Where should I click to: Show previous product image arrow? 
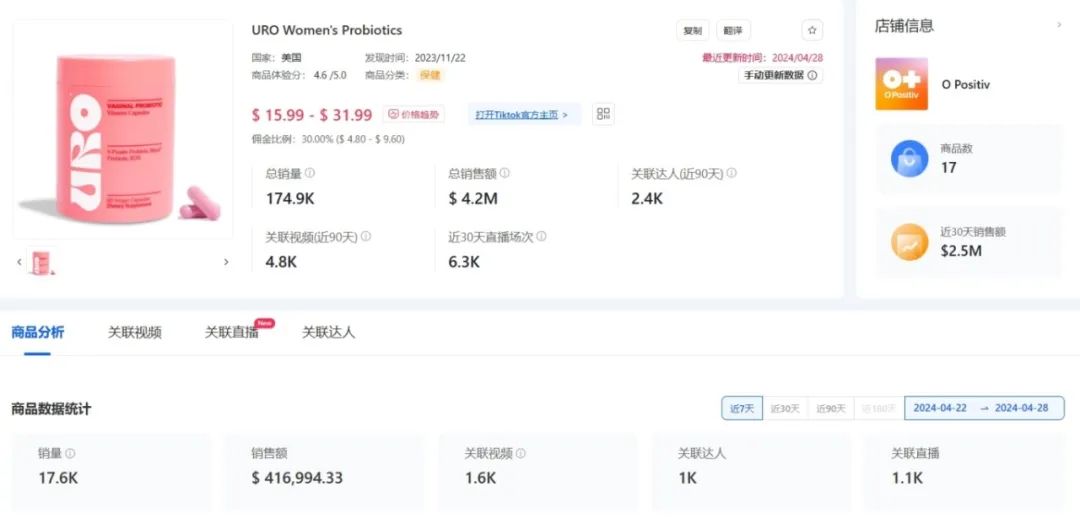[x=19, y=262]
